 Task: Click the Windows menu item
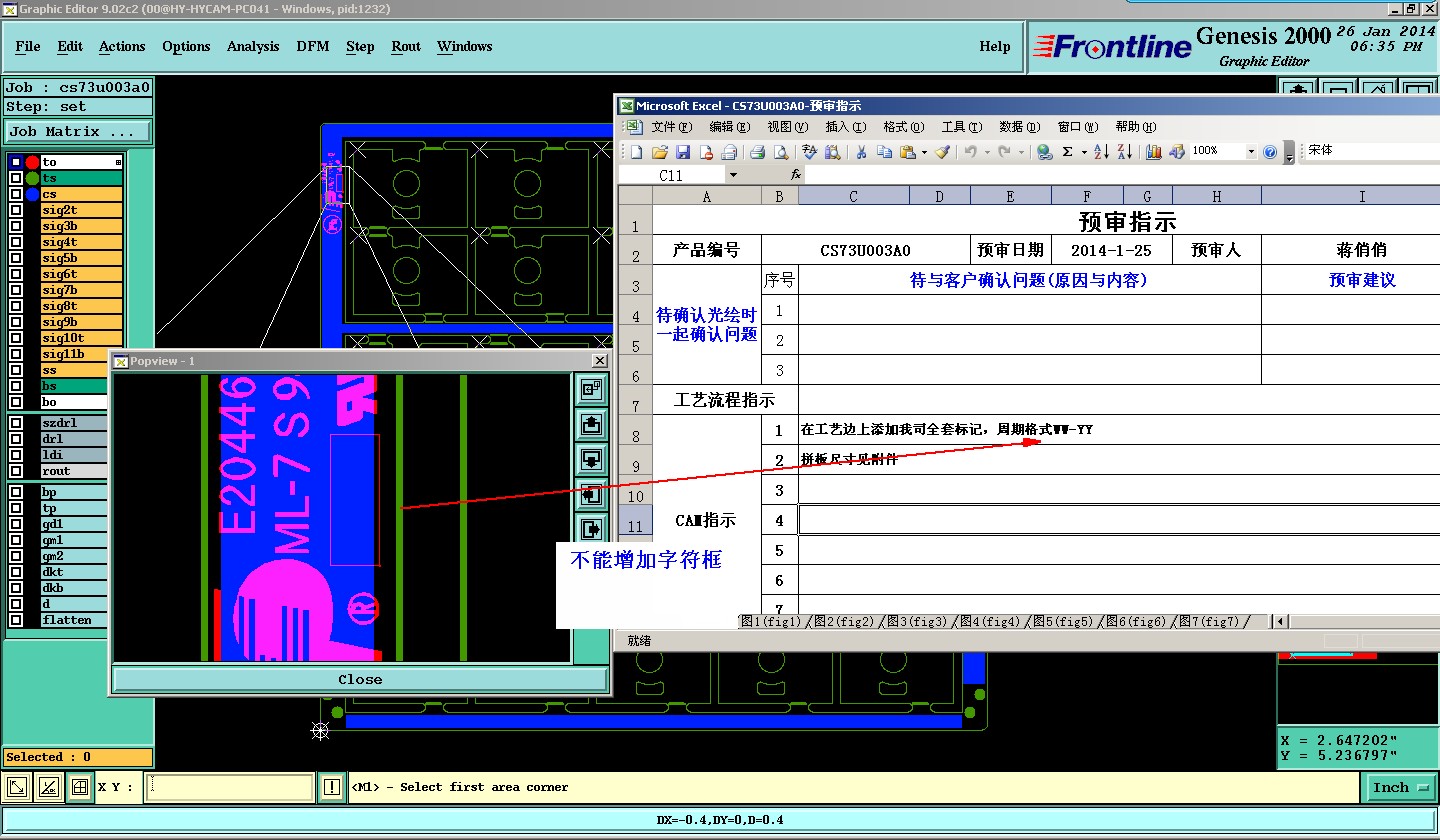(464, 46)
